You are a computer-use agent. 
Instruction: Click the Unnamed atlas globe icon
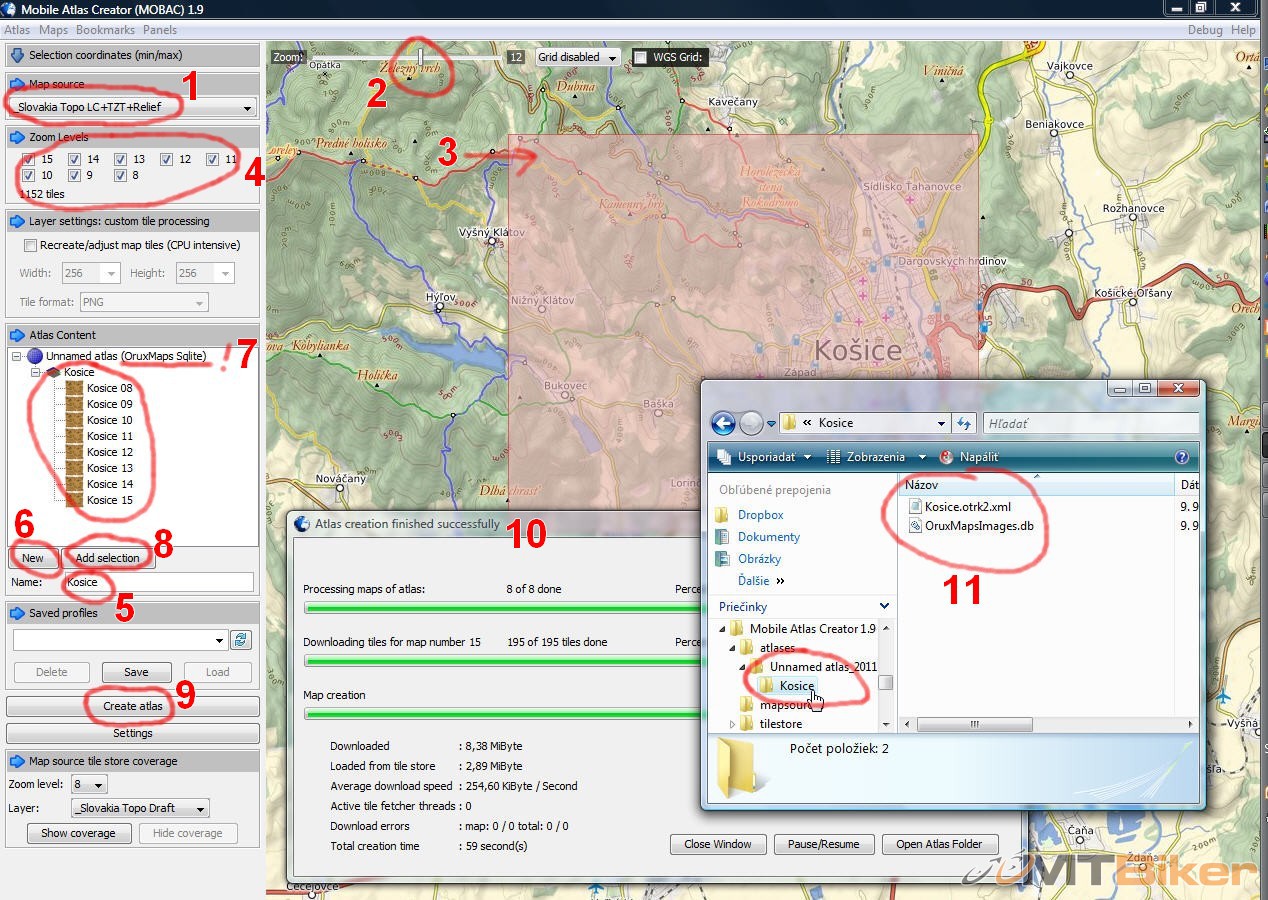(35, 356)
